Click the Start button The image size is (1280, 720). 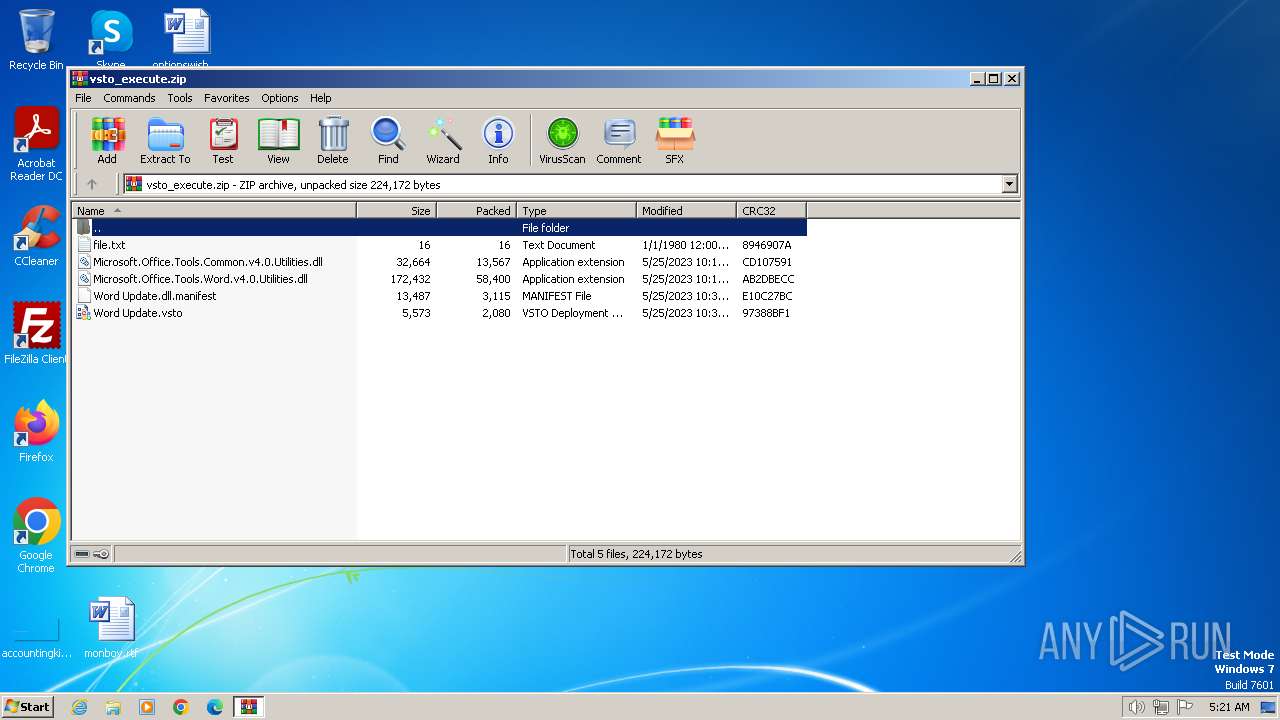(x=28, y=707)
